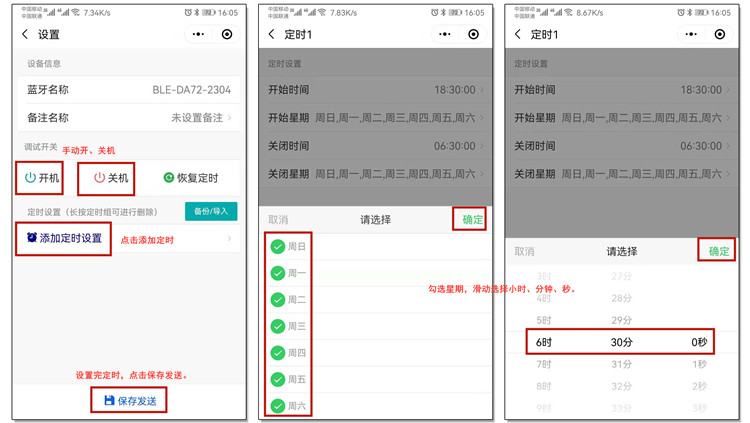Toggle the 周三 weekday checkbox
This screenshot has width=750, height=423.
277,326
